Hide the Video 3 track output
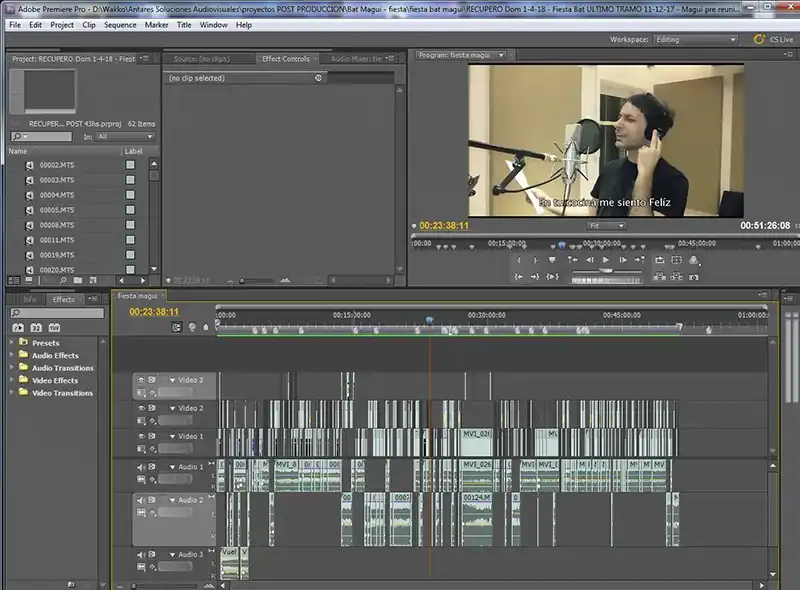Image resolution: width=800 pixels, height=590 pixels. click(x=141, y=380)
